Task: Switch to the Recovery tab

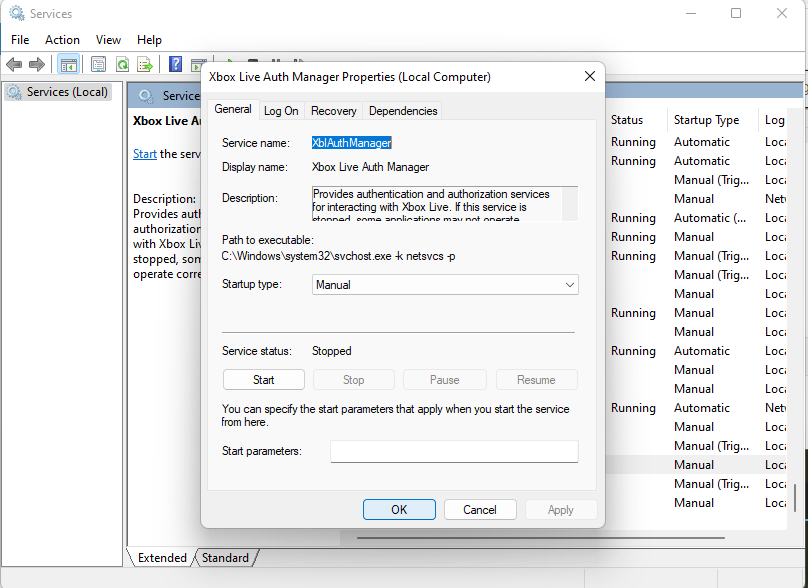Action: [333, 111]
